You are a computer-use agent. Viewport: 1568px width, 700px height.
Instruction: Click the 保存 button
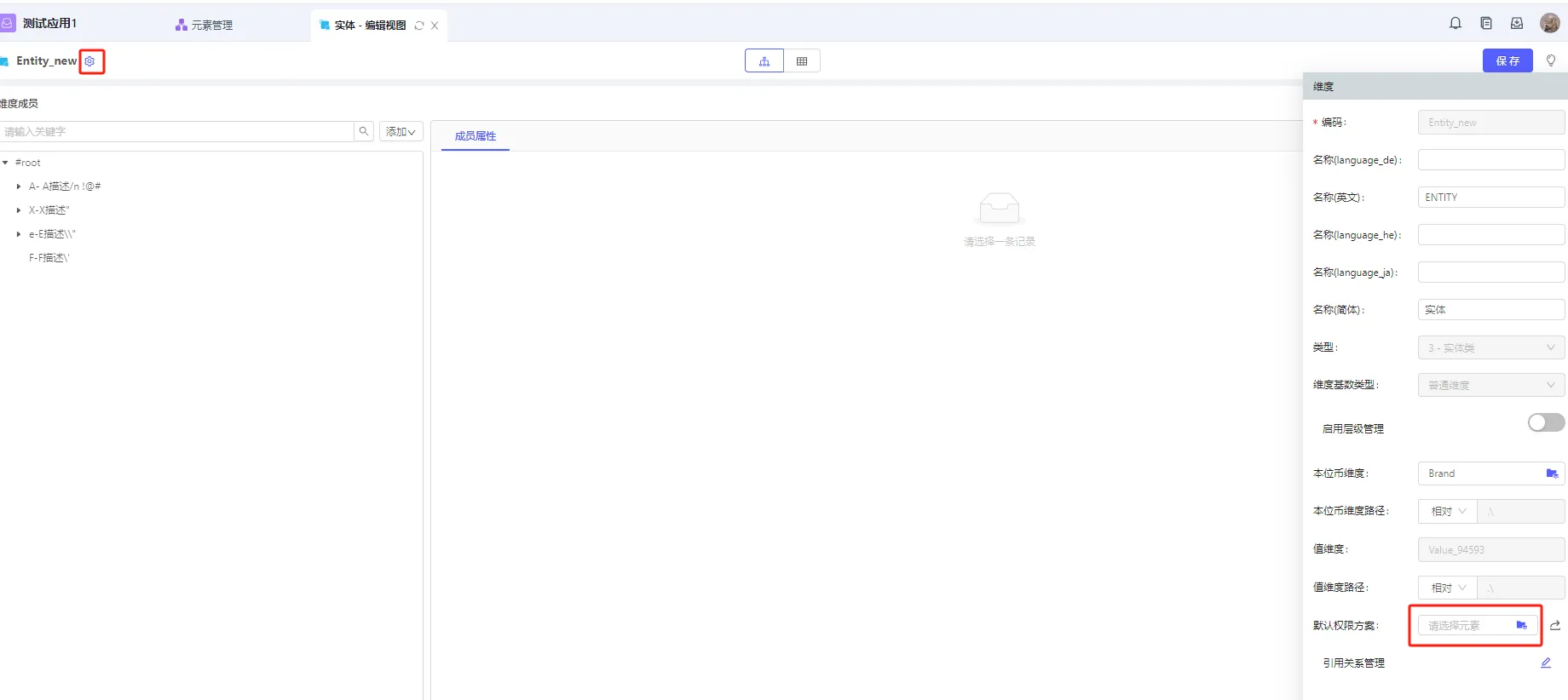coord(1507,60)
